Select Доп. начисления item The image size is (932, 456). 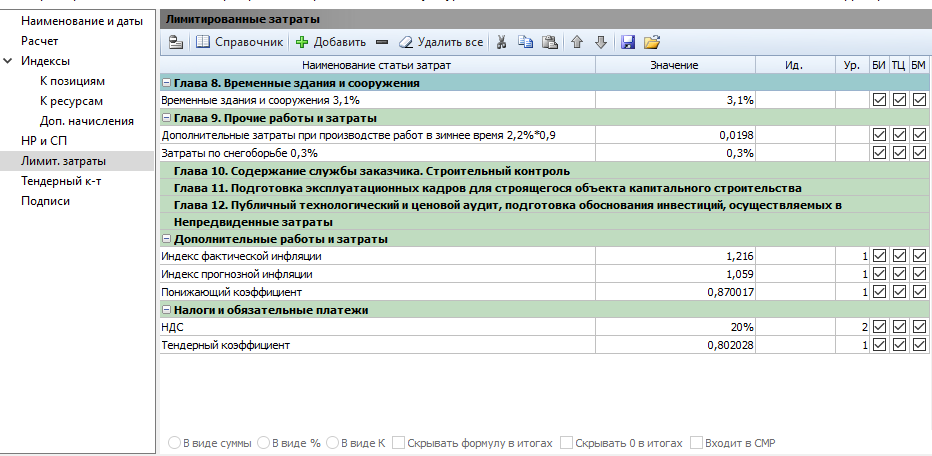click(87, 121)
